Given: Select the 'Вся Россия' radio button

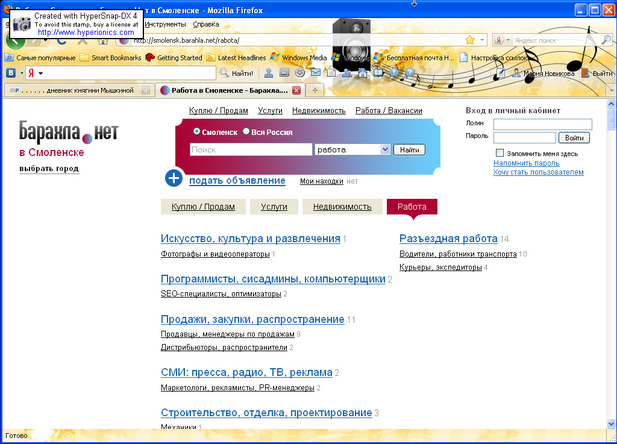Looking at the screenshot, I should click(246, 131).
